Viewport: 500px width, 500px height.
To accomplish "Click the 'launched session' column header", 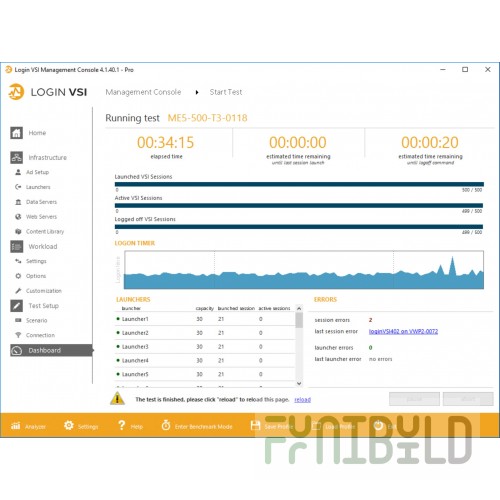I will click(x=236, y=308).
